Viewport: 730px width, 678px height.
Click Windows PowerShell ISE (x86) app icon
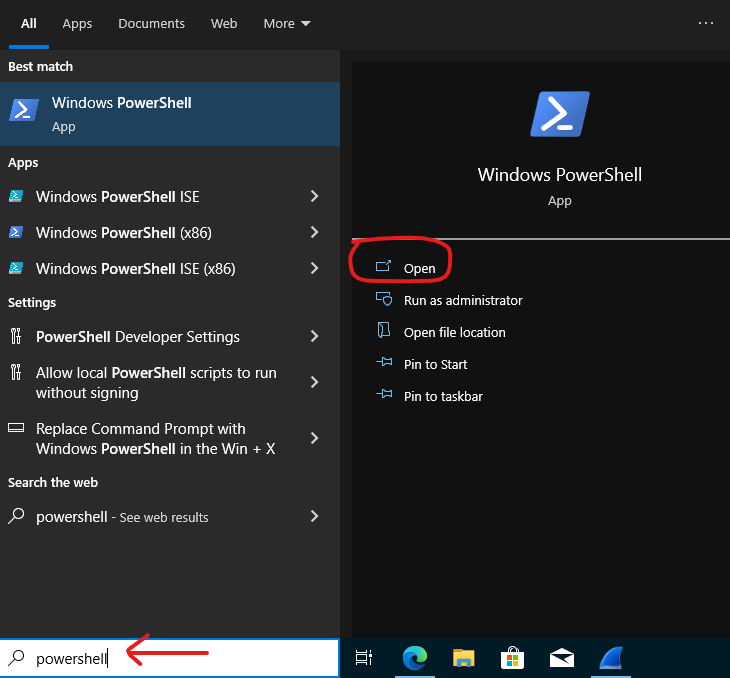click(x=16, y=268)
